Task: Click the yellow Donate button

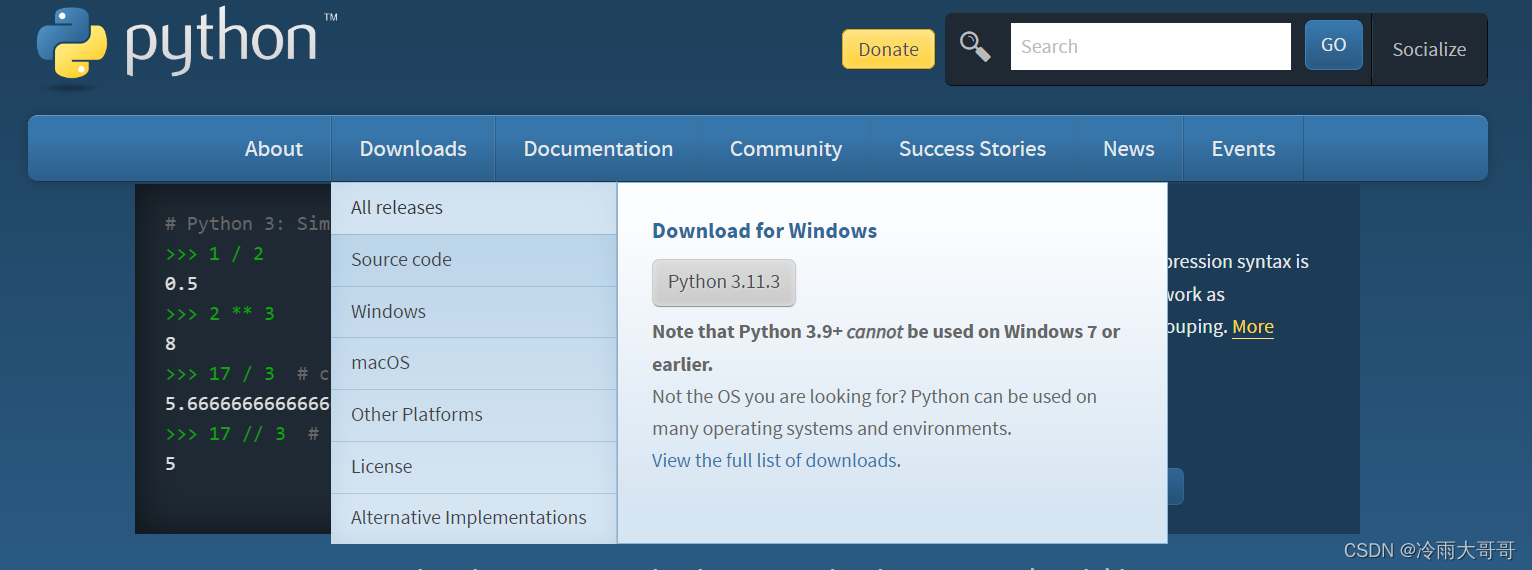Action: (888, 49)
